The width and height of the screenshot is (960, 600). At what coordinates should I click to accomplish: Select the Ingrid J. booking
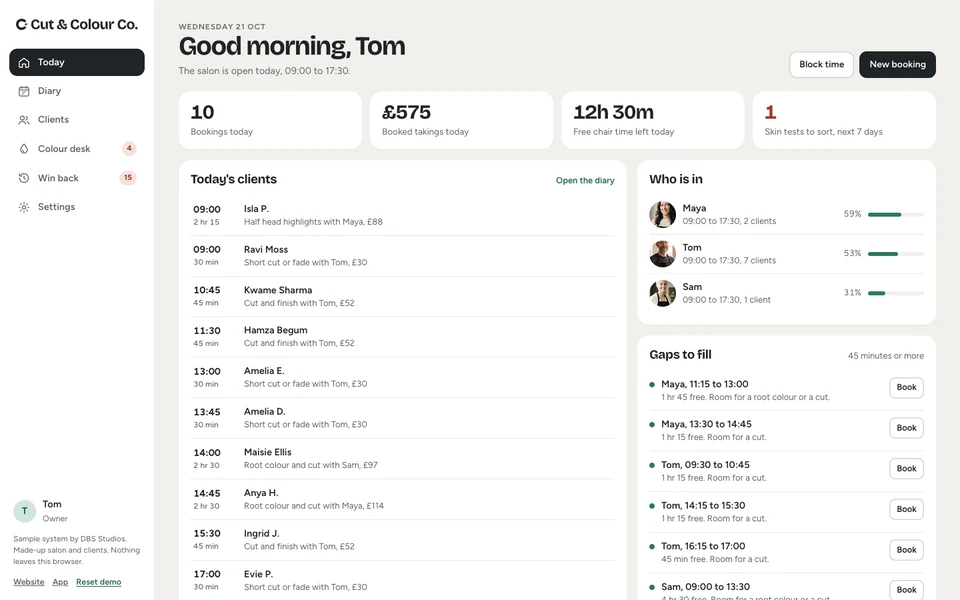[x=403, y=540]
